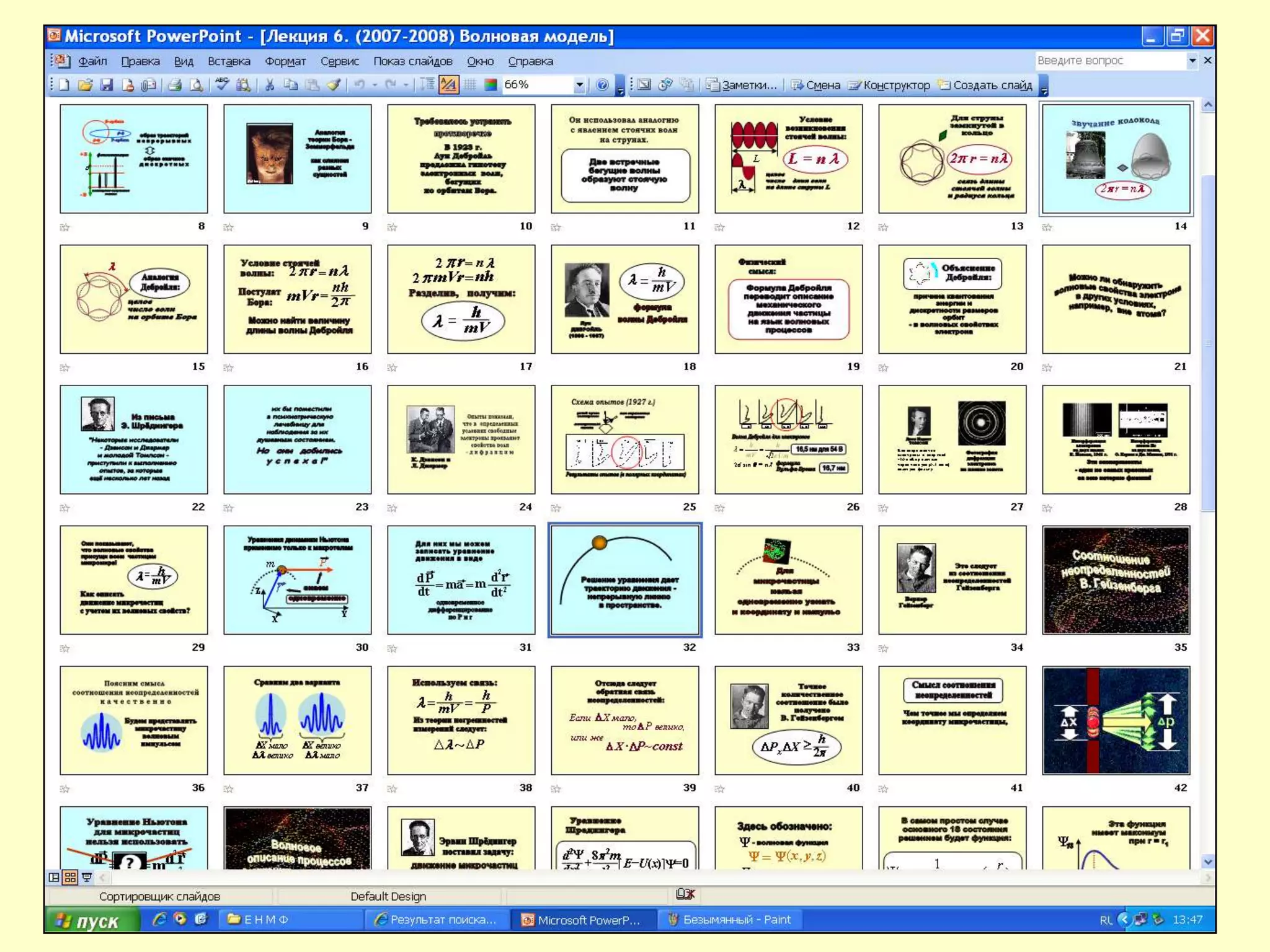Viewport: 1270px width, 952px height.
Task: Click the Open file folder icon
Action: (86, 85)
